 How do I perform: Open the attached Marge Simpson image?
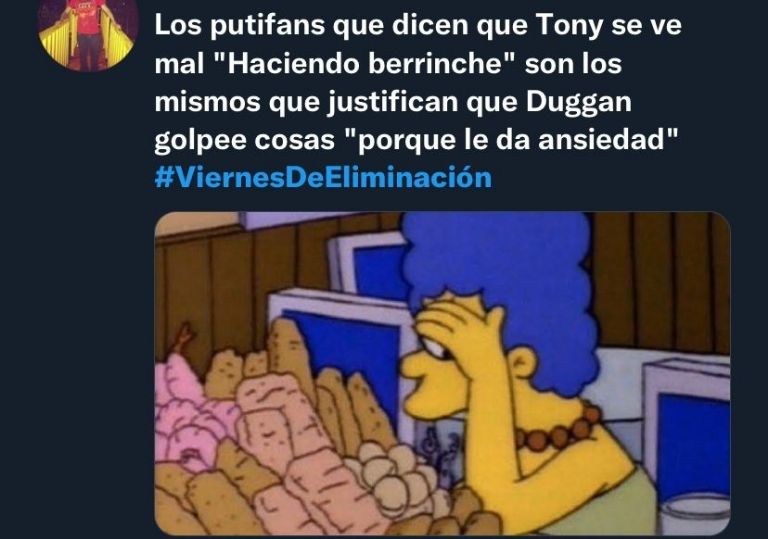click(442, 373)
